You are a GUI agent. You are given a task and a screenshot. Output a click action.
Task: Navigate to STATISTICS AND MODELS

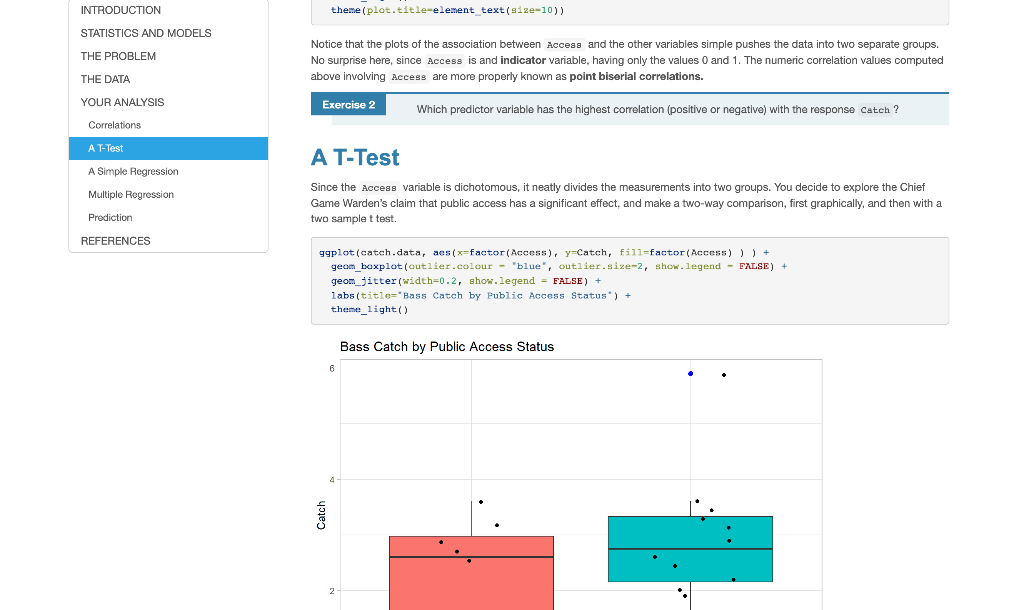tap(146, 33)
